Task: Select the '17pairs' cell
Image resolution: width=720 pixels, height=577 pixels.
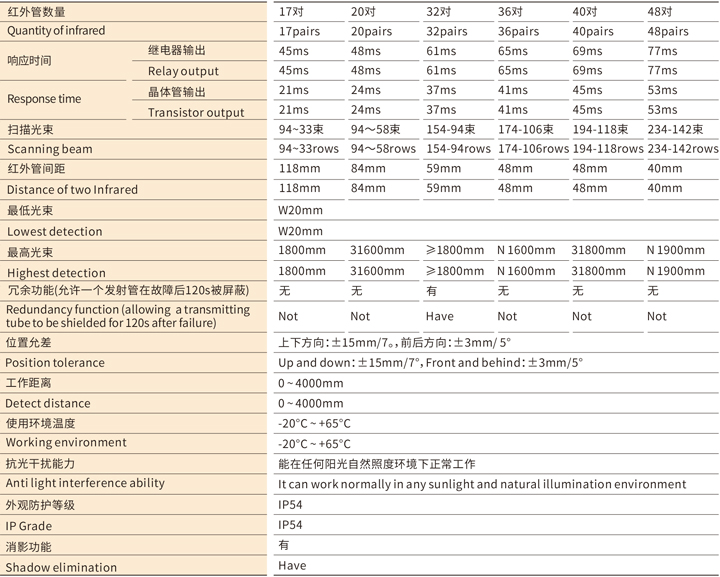Action: pos(299,32)
